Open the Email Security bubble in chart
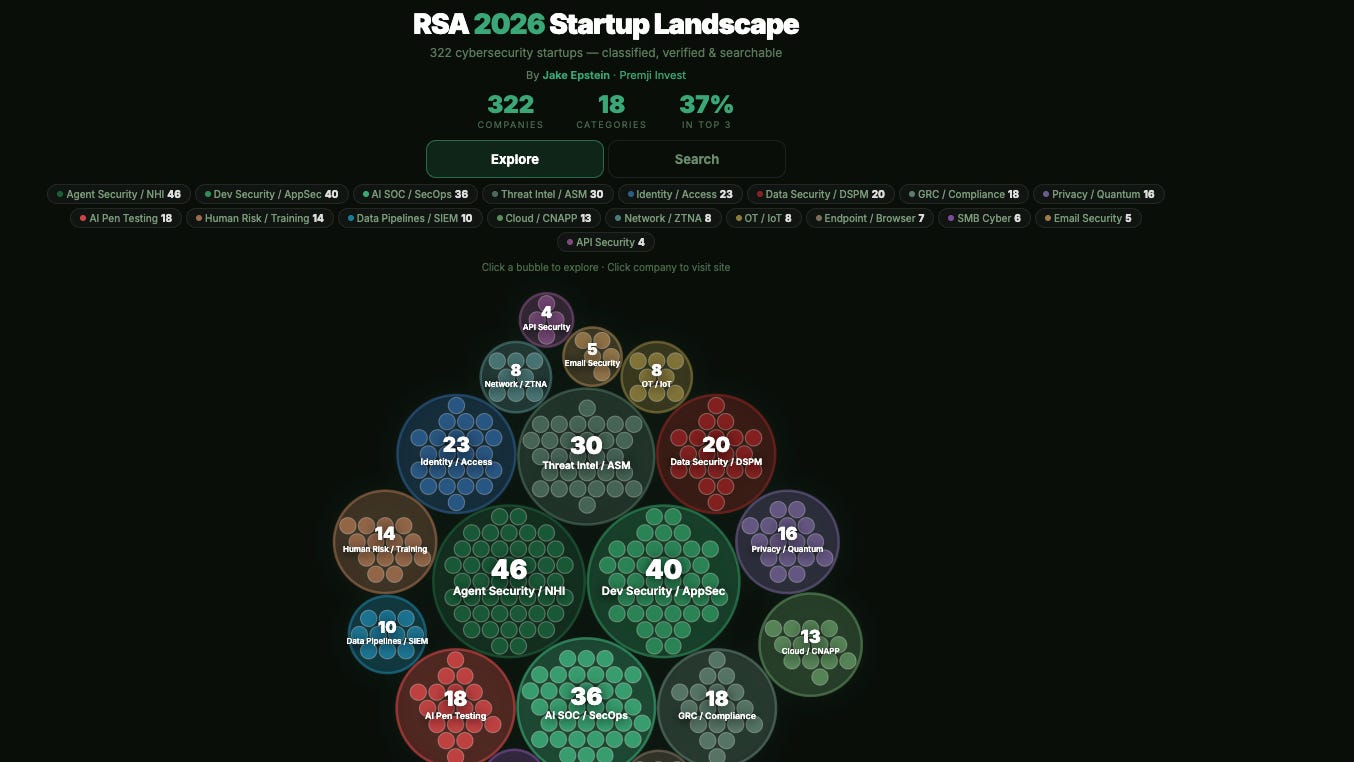 (592, 356)
